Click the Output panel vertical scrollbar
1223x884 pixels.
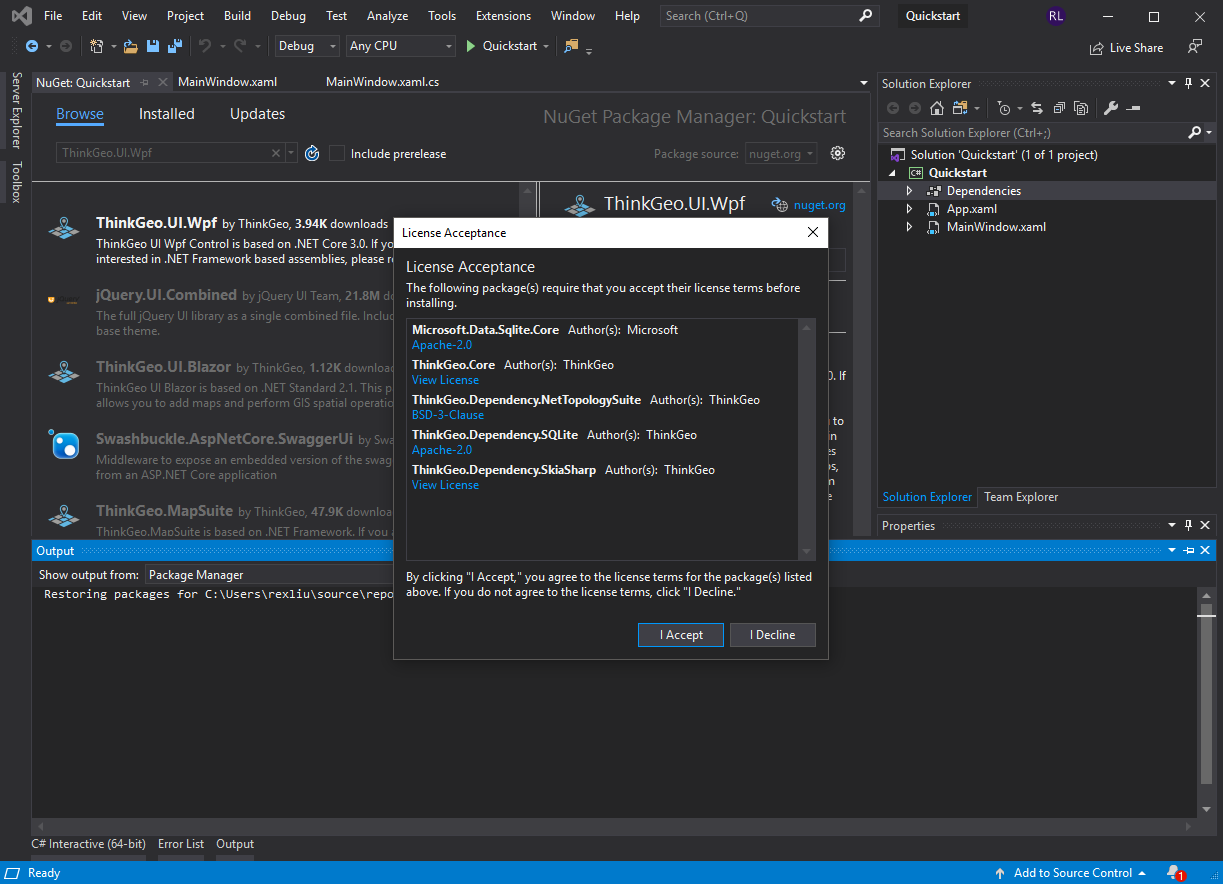(x=1206, y=700)
